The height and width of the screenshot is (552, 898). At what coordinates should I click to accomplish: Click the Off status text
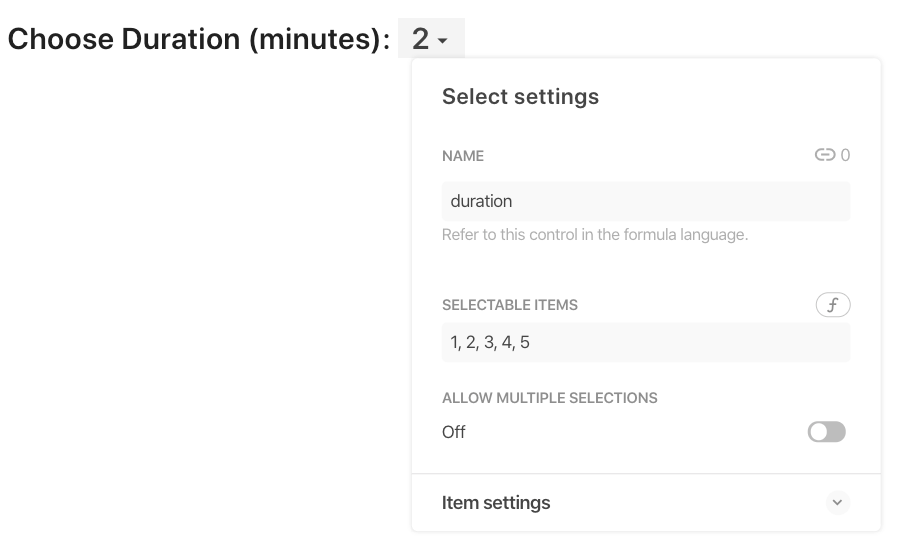point(453,433)
